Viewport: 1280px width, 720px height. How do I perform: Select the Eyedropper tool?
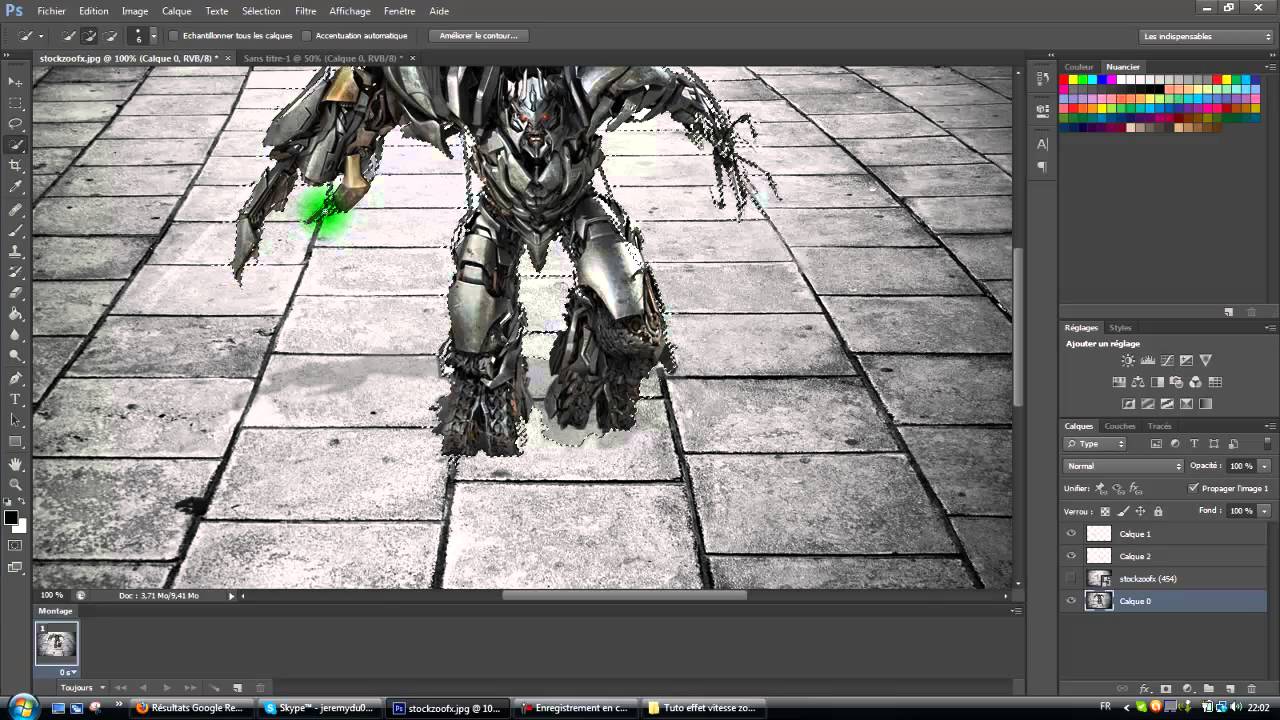16,187
